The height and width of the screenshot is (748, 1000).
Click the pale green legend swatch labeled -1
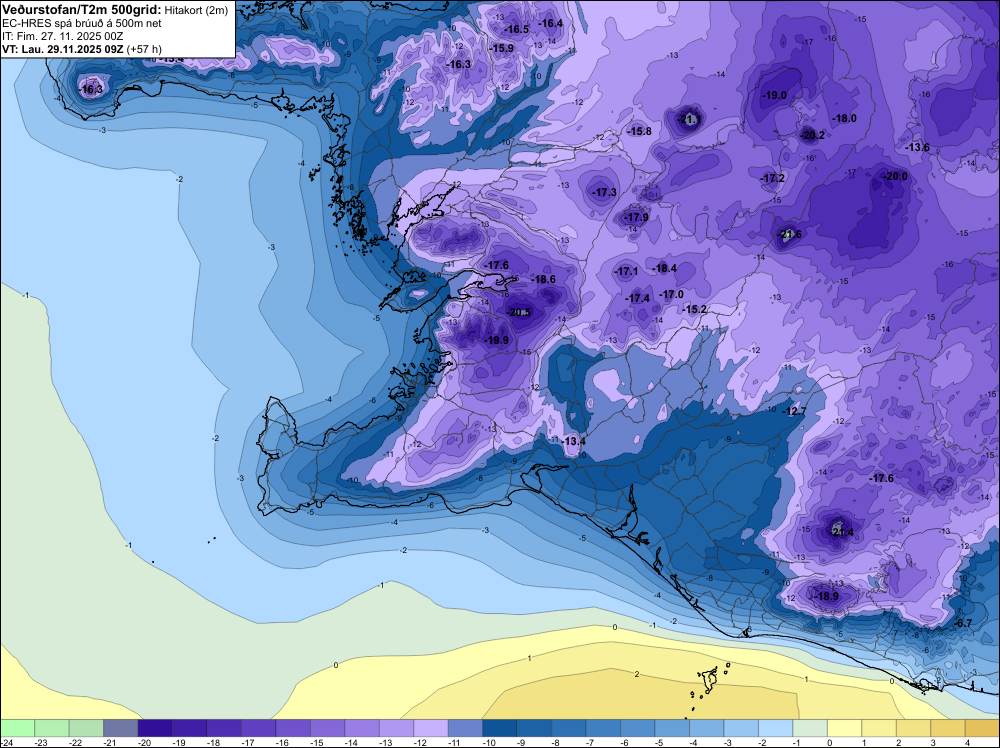click(809, 728)
